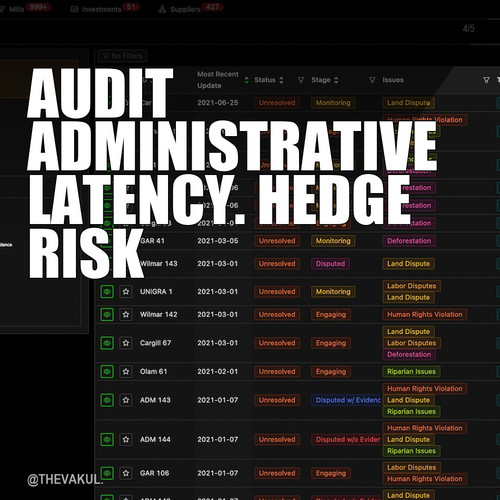Screen dimensions: 500x500
Task: Star the Cargill 67 row
Action: (x=126, y=343)
